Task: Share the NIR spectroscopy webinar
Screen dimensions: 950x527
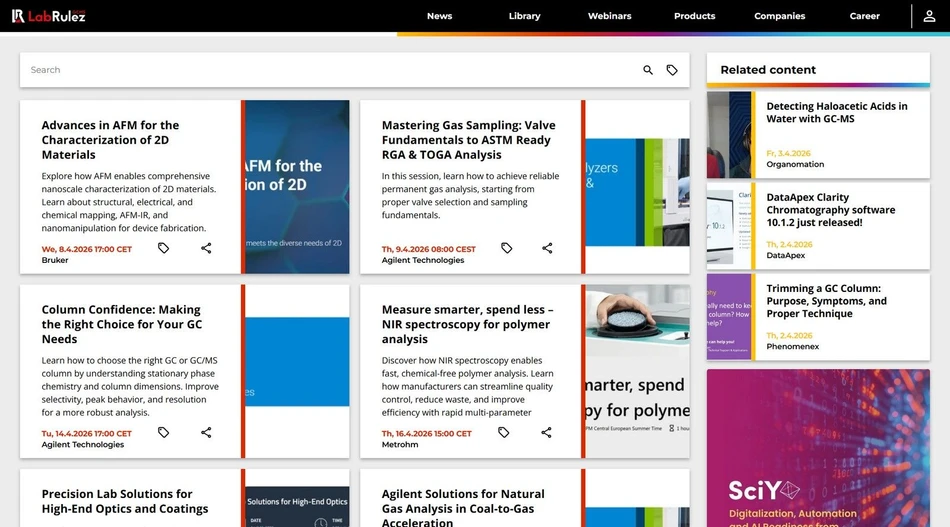Action: click(546, 432)
